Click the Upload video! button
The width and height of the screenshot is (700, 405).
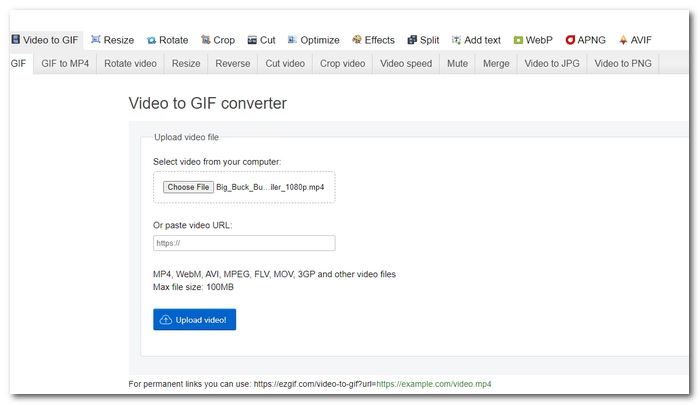pos(195,320)
